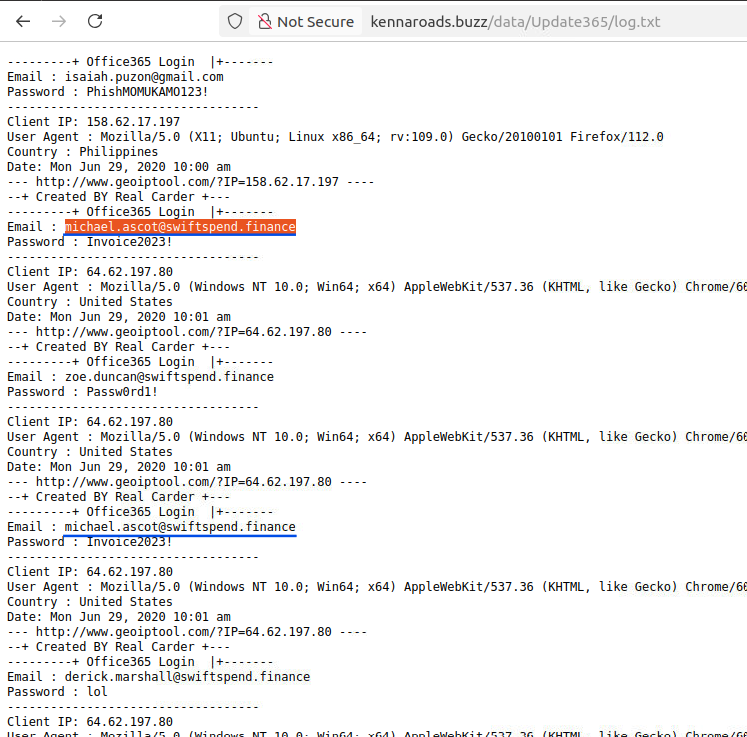The height and width of the screenshot is (737, 747).
Task: Click the Not Secure padlock indicator
Action: pos(305,21)
